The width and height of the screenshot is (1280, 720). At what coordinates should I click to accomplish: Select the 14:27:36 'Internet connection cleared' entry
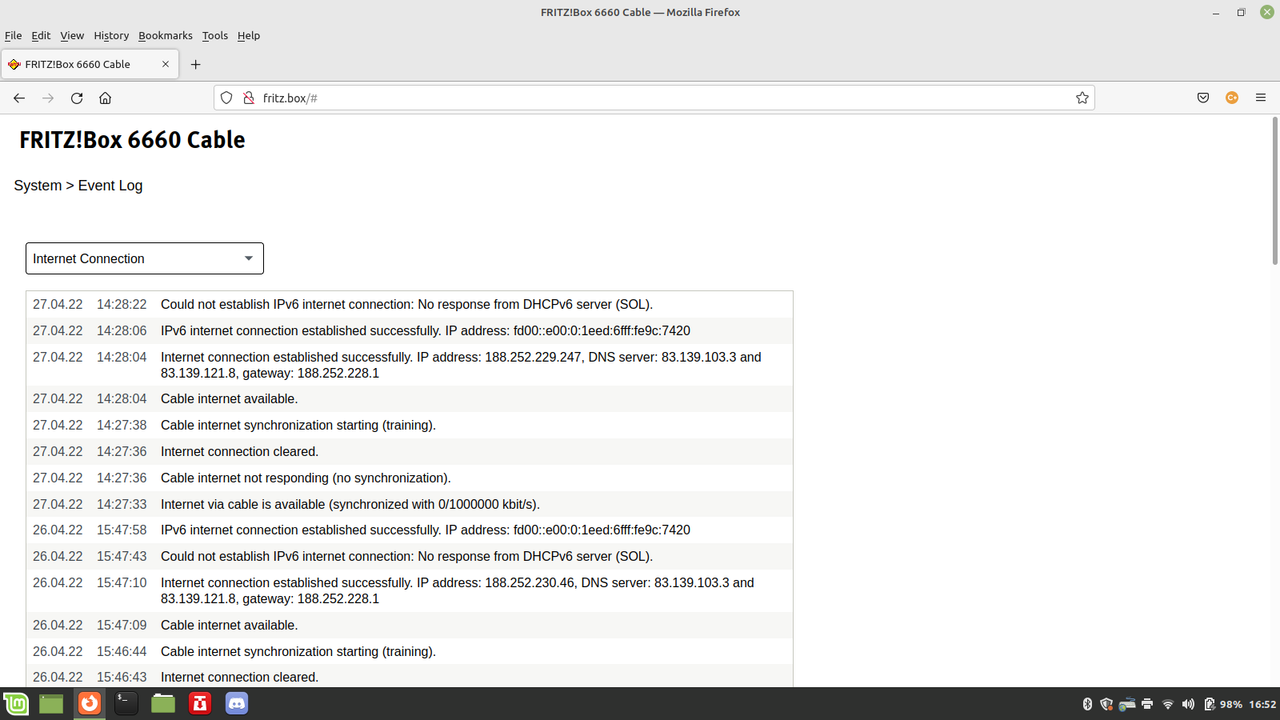pos(409,451)
